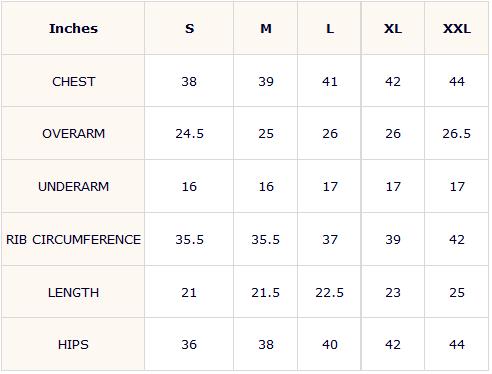Click rib circumference value 37 for L
Screen dimensions: 492x374
pyautogui.click(x=330, y=239)
